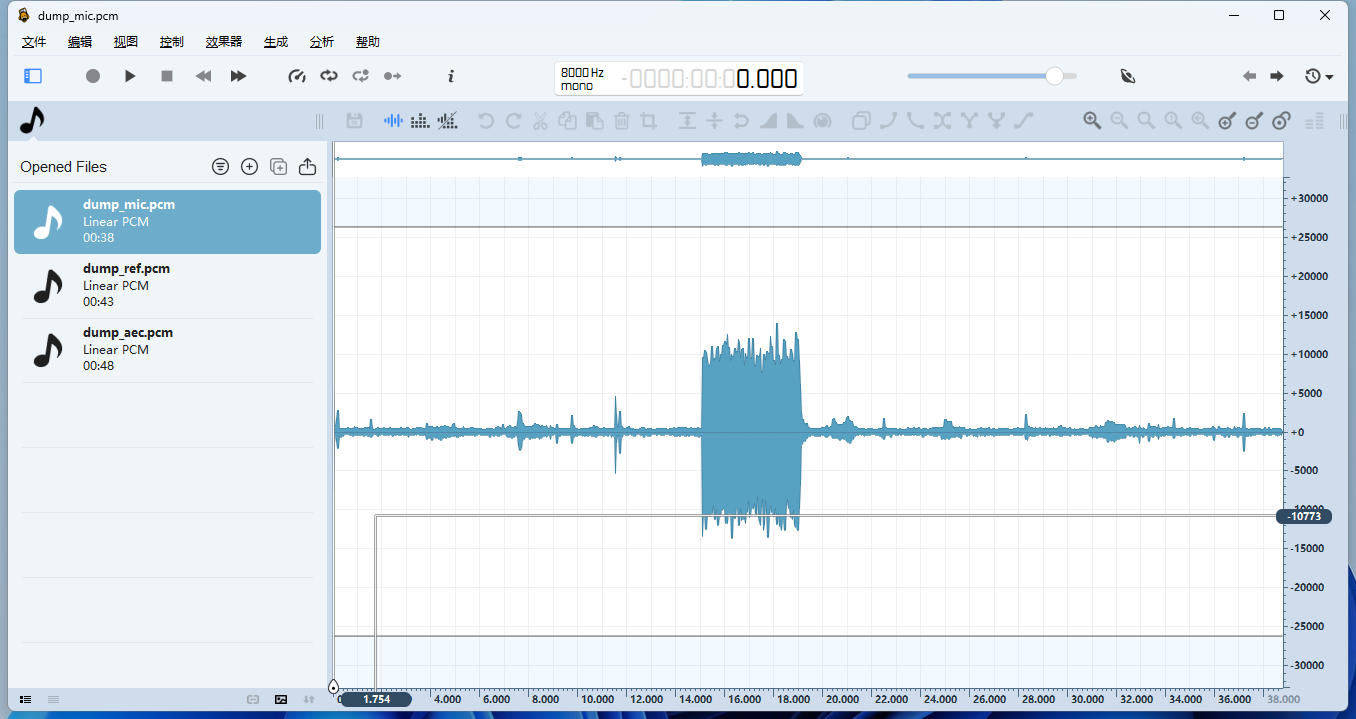This screenshot has height=719, width=1356.
Task: Click the arrows-toward-line icon
Action: coord(714,121)
